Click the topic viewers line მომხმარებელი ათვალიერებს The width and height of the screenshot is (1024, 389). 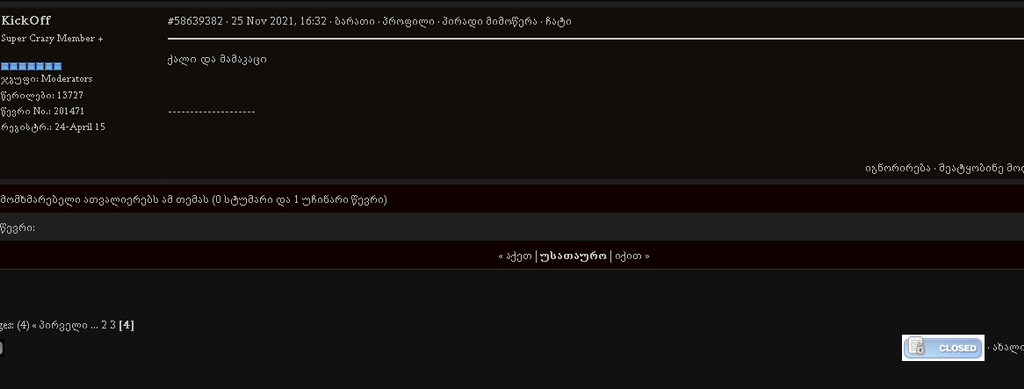pyautogui.click(x=193, y=200)
